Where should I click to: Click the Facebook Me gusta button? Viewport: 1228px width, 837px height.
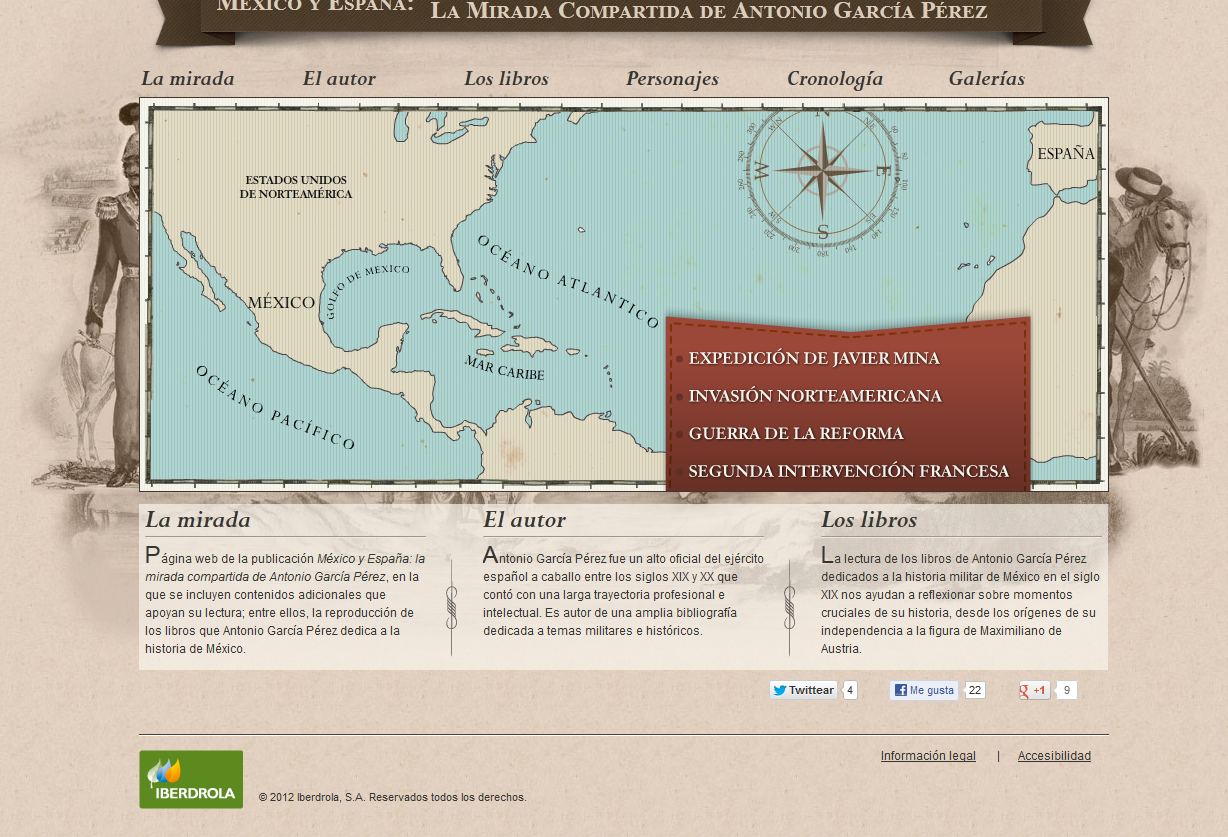coord(924,690)
